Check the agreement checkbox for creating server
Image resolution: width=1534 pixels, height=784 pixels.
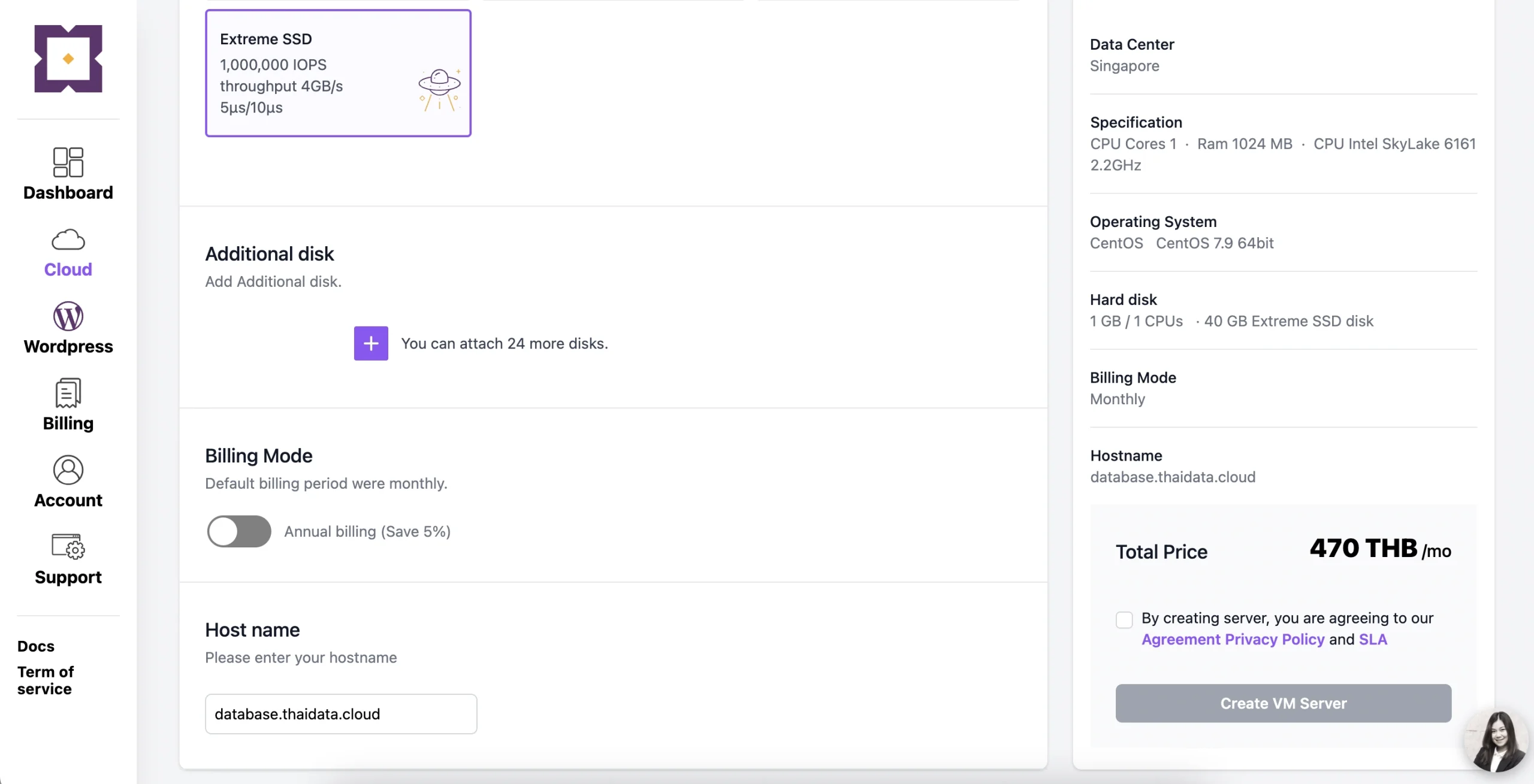click(x=1124, y=619)
